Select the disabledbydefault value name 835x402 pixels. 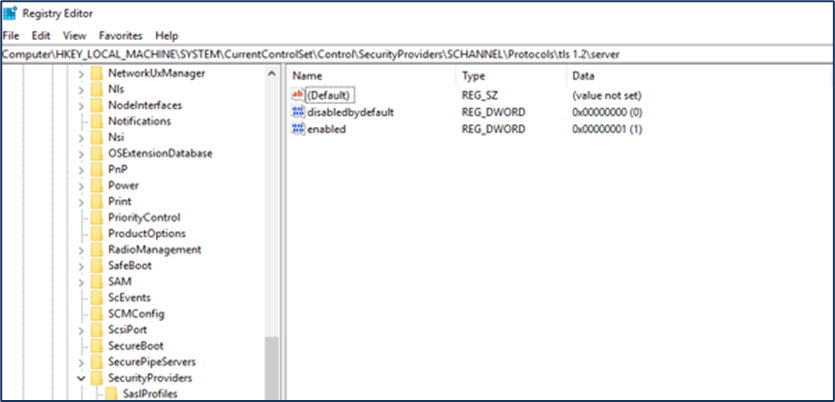coord(350,112)
